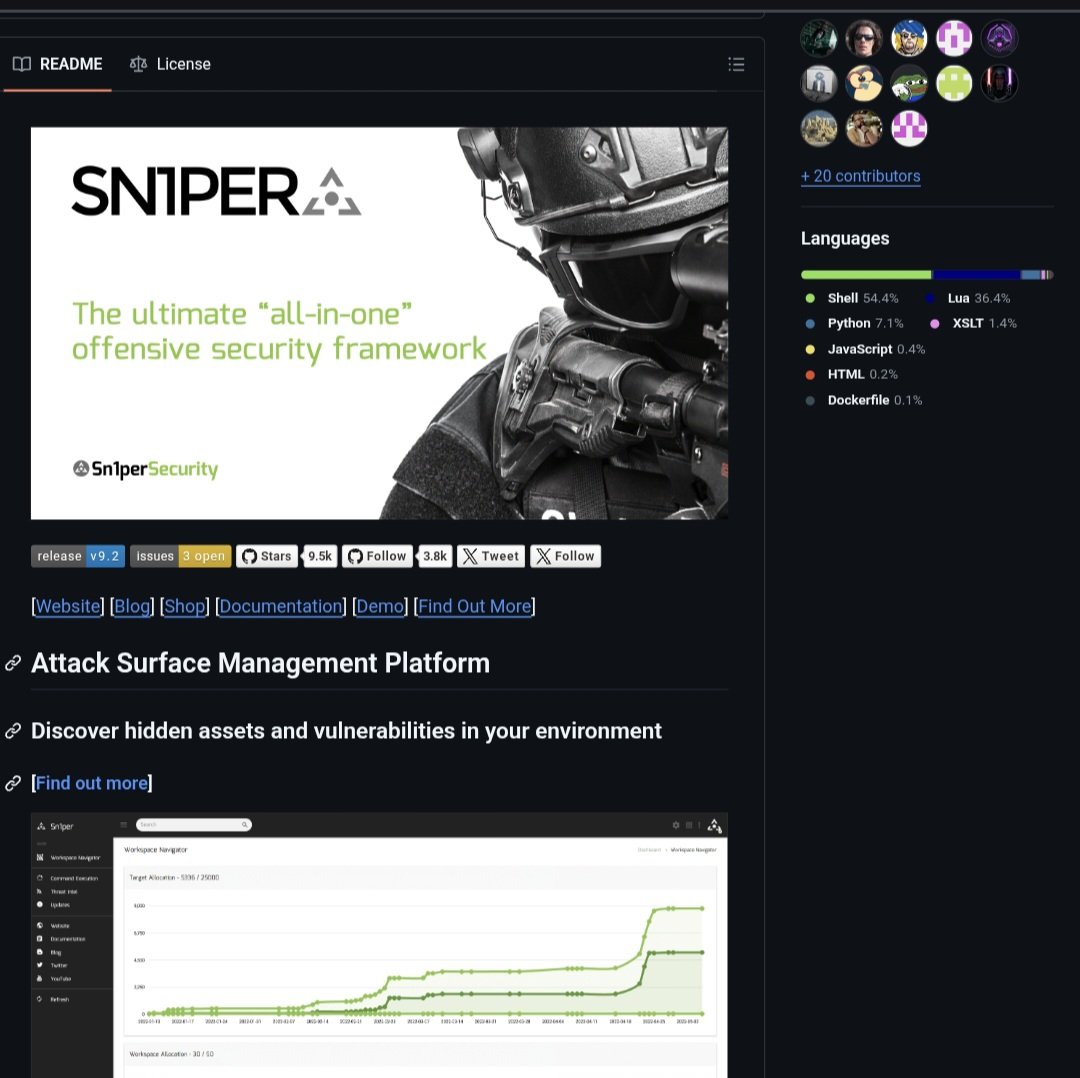
Task: Open the green identicon contributor avatar
Action: [x=954, y=83]
